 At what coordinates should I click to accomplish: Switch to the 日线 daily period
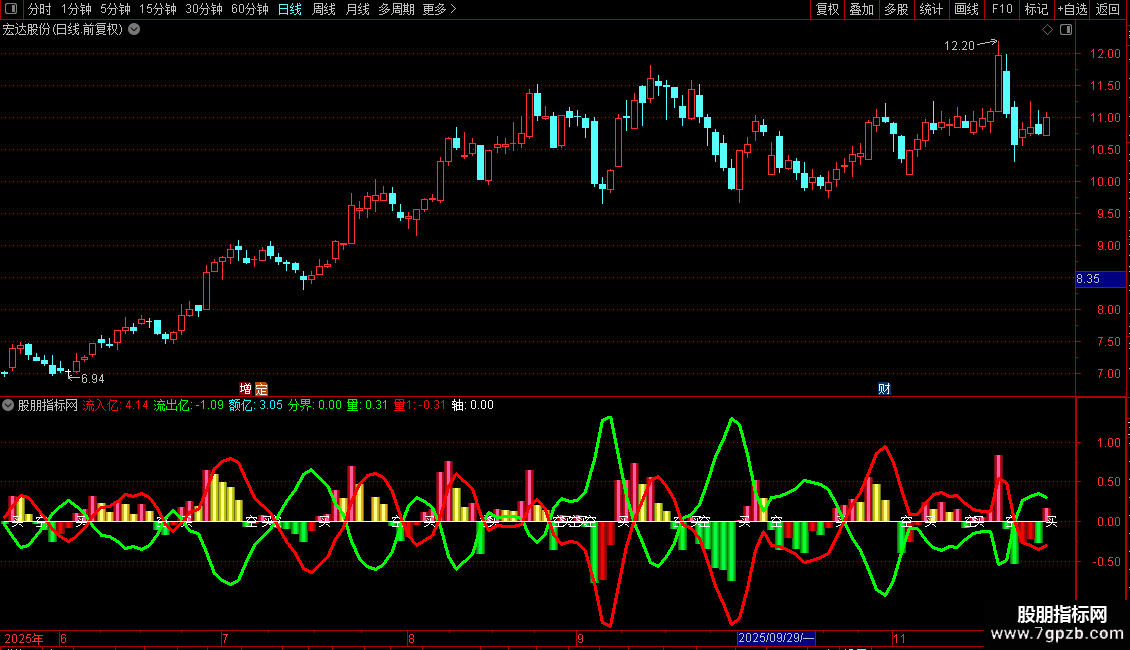(290, 10)
